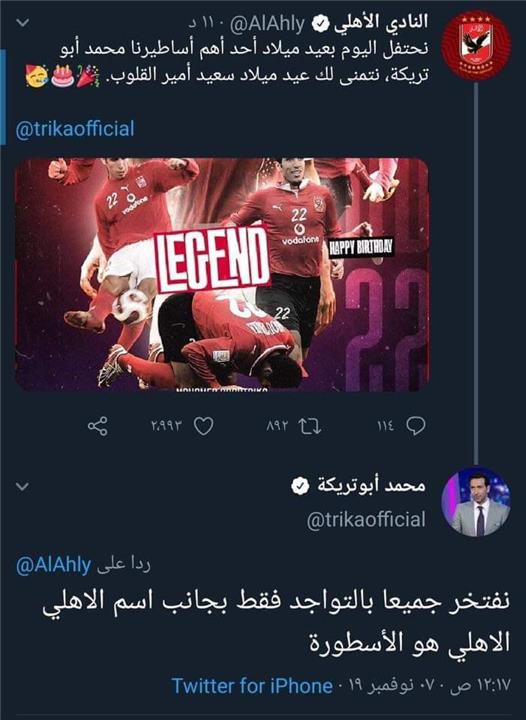Image resolution: width=526 pixels, height=720 pixels.
Task: Click the محمد أبوتريكة display name
Action: coord(372,486)
